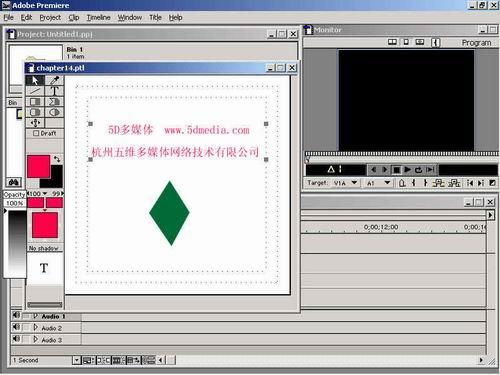
Task: Open the end opacity 99 arrow
Action: coord(62,193)
